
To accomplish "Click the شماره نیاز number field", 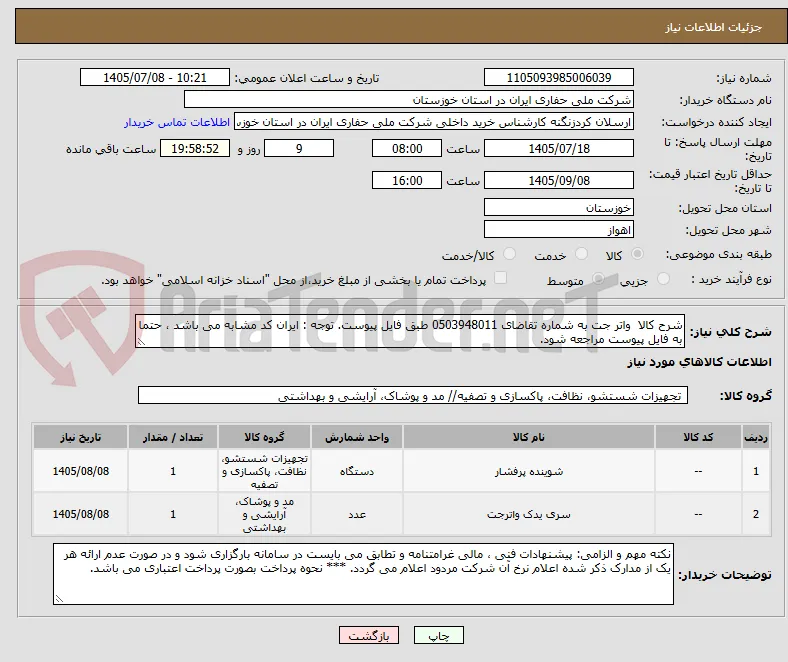I will point(559,77).
